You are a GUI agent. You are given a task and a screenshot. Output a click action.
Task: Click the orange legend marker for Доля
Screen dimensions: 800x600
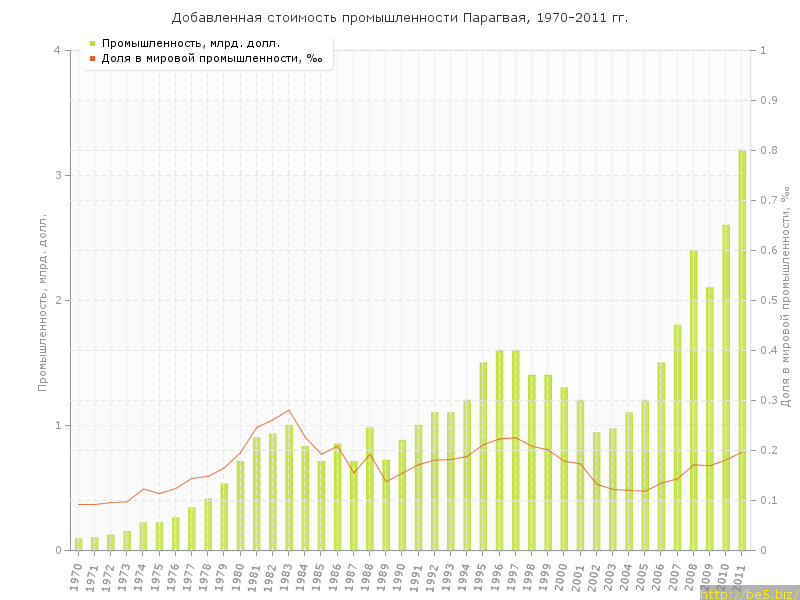(x=93, y=58)
